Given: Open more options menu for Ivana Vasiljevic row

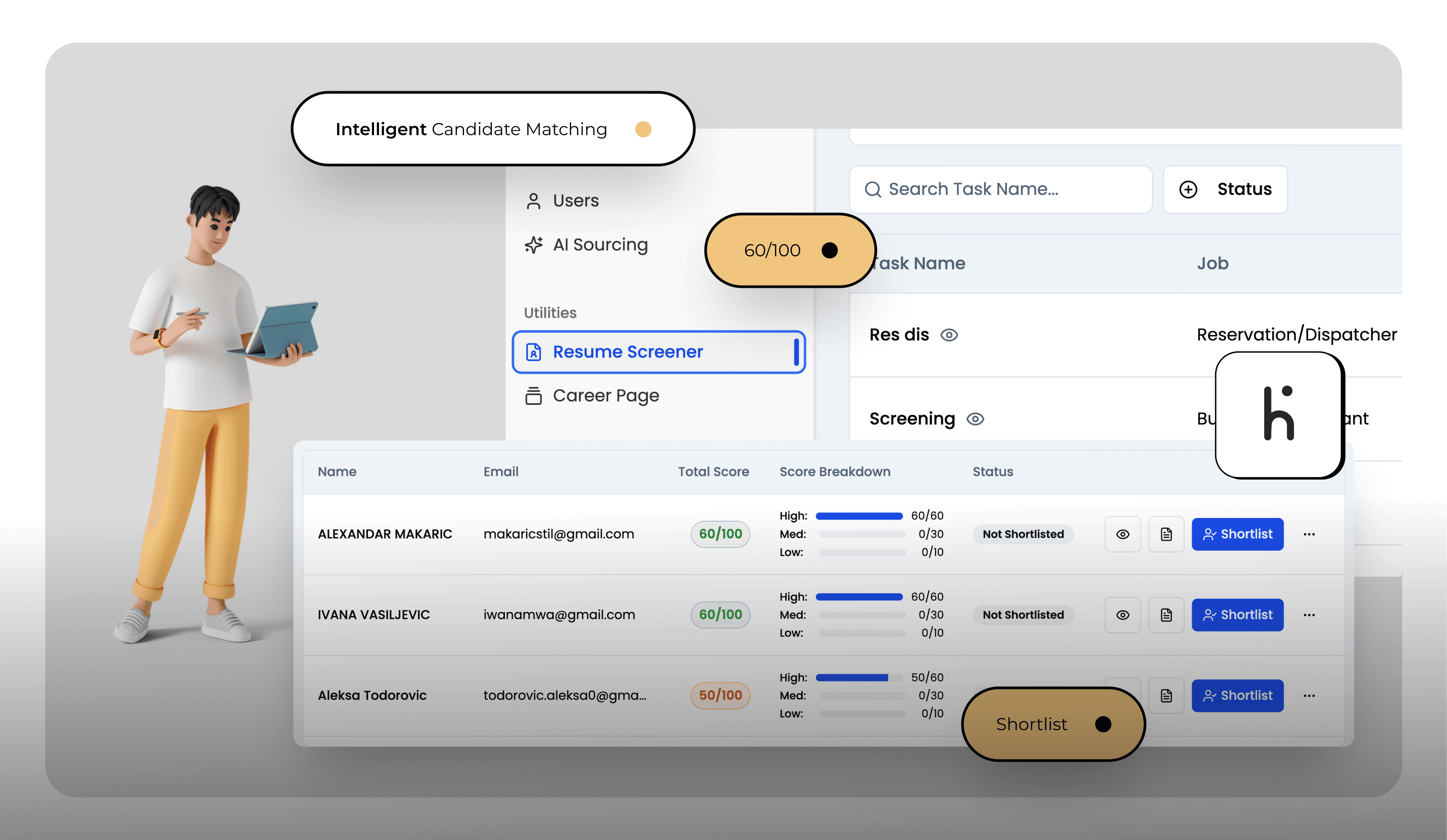Looking at the screenshot, I should click(1309, 615).
